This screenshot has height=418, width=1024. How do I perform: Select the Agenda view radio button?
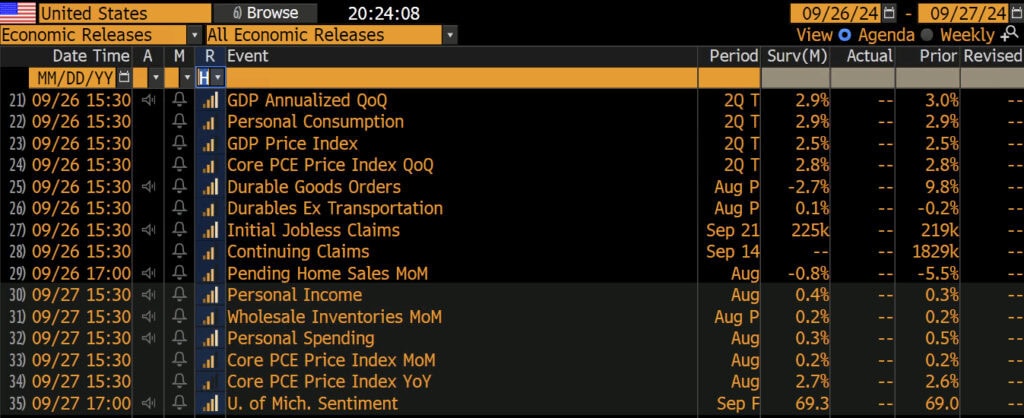tap(845, 35)
